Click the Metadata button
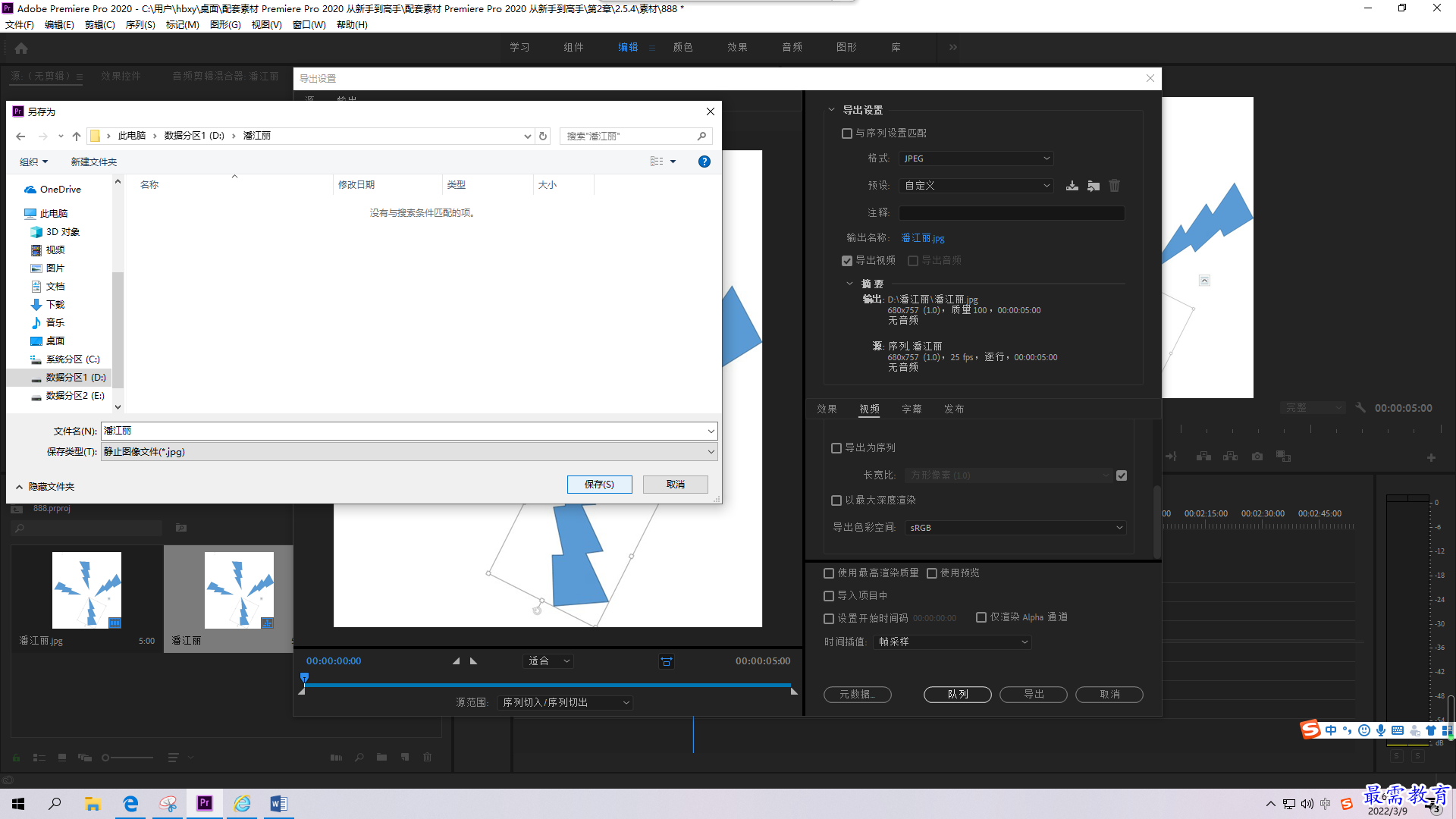This screenshot has width=1456, height=819. tap(858, 695)
